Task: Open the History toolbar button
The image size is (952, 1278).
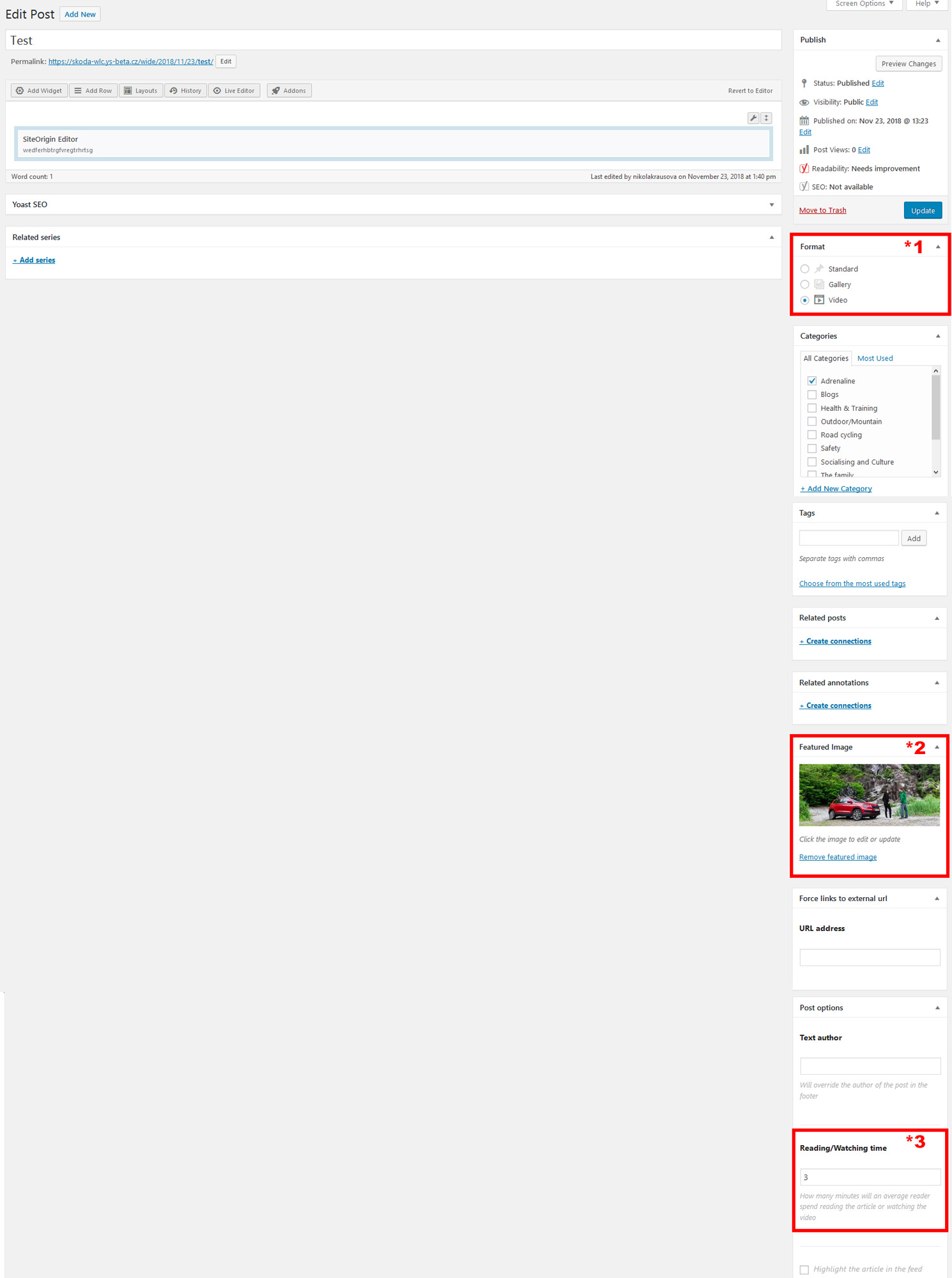Action: 185,91
